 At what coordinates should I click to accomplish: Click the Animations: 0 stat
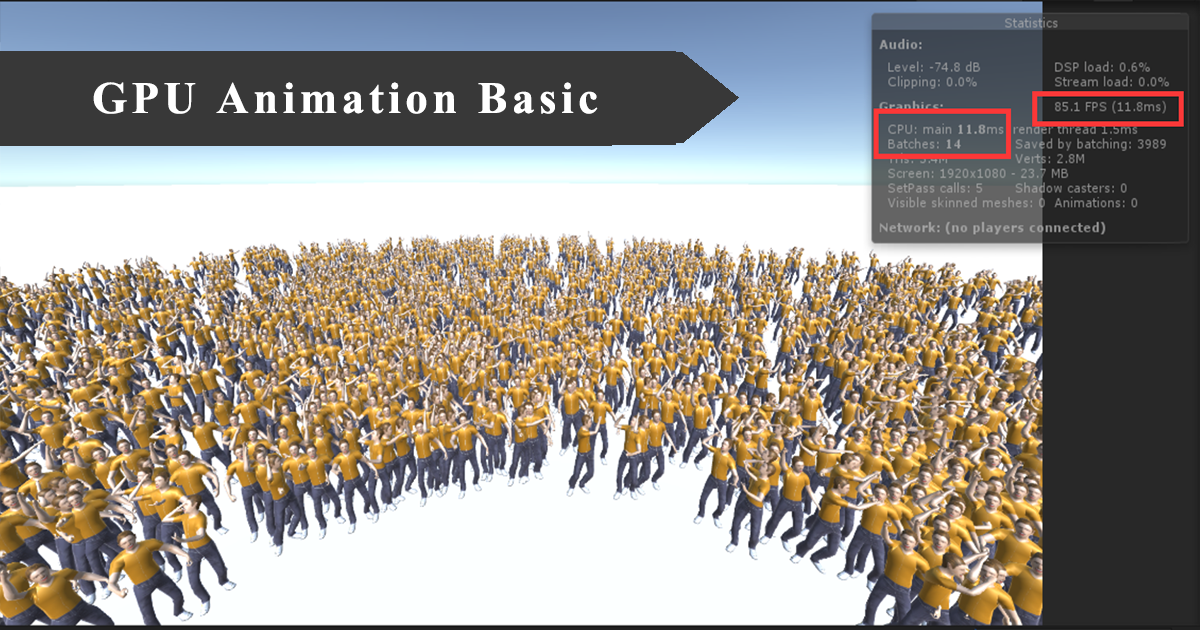click(x=1094, y=203)
